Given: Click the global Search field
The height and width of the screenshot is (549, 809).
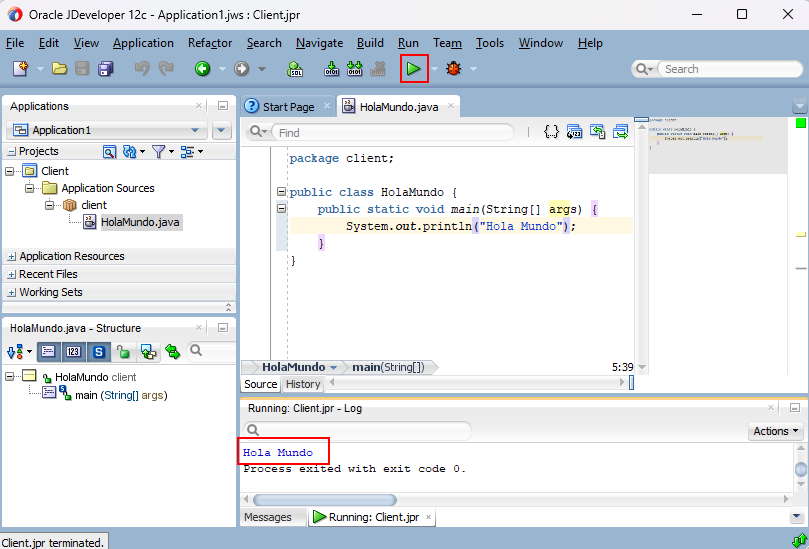Looking at the screenshot, I should (x=730, y=69).
